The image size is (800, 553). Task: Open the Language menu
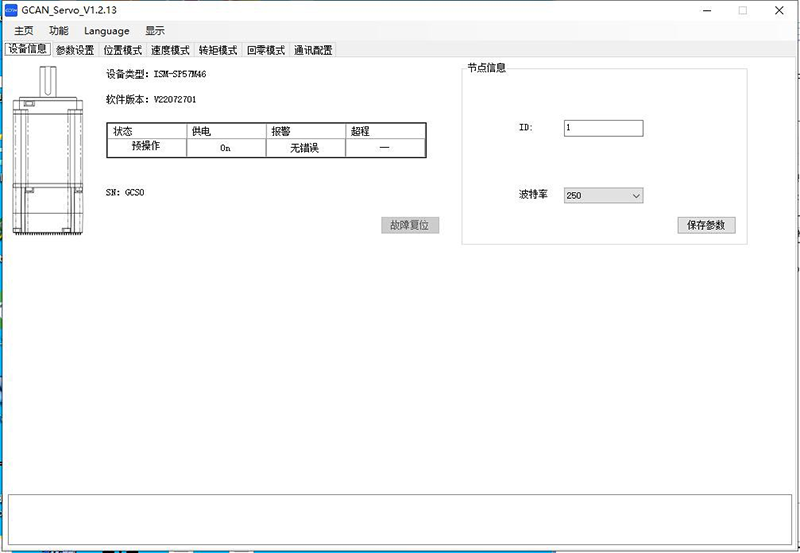coord(106,31)
